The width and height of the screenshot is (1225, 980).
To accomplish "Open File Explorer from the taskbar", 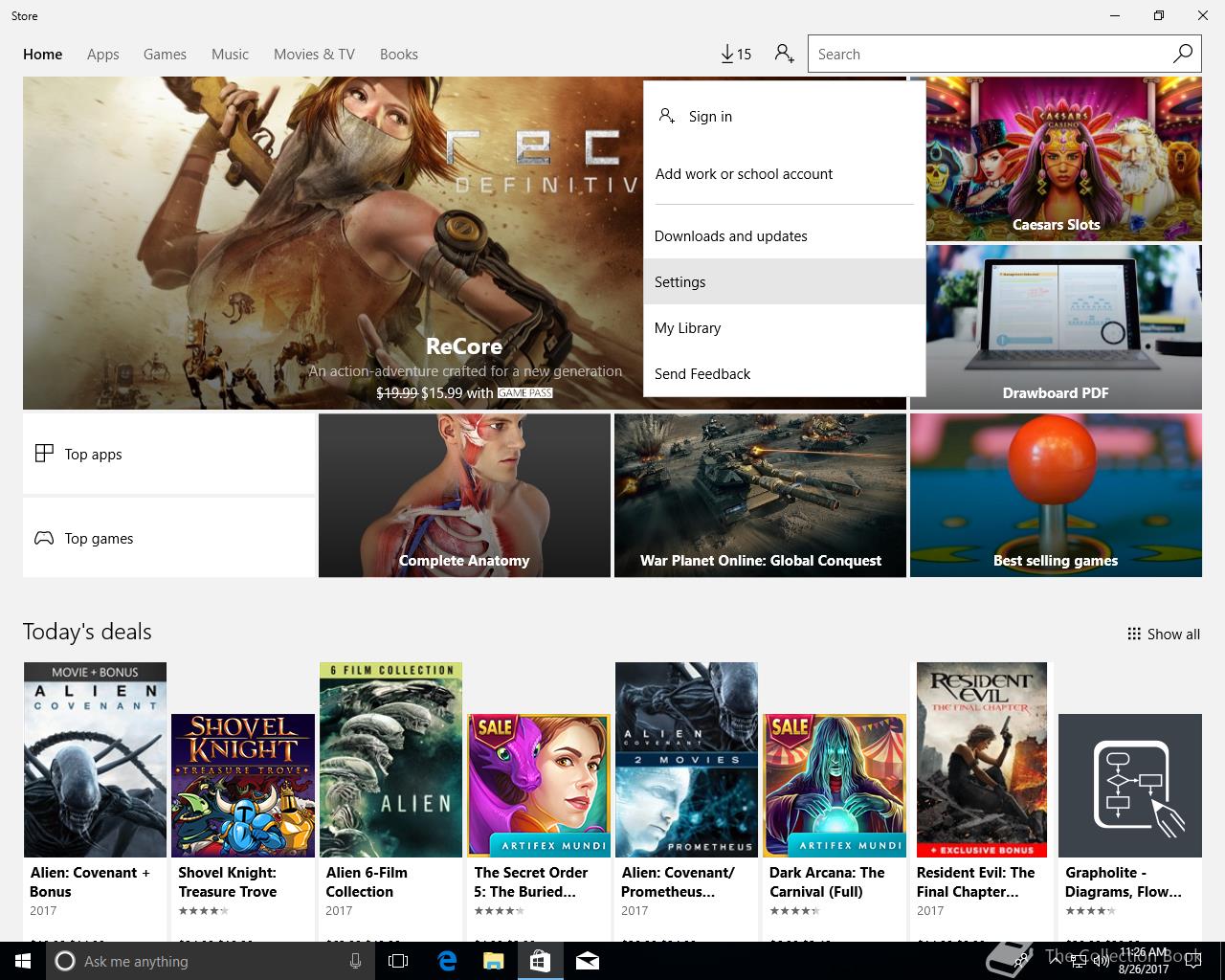I will point(493,961).
